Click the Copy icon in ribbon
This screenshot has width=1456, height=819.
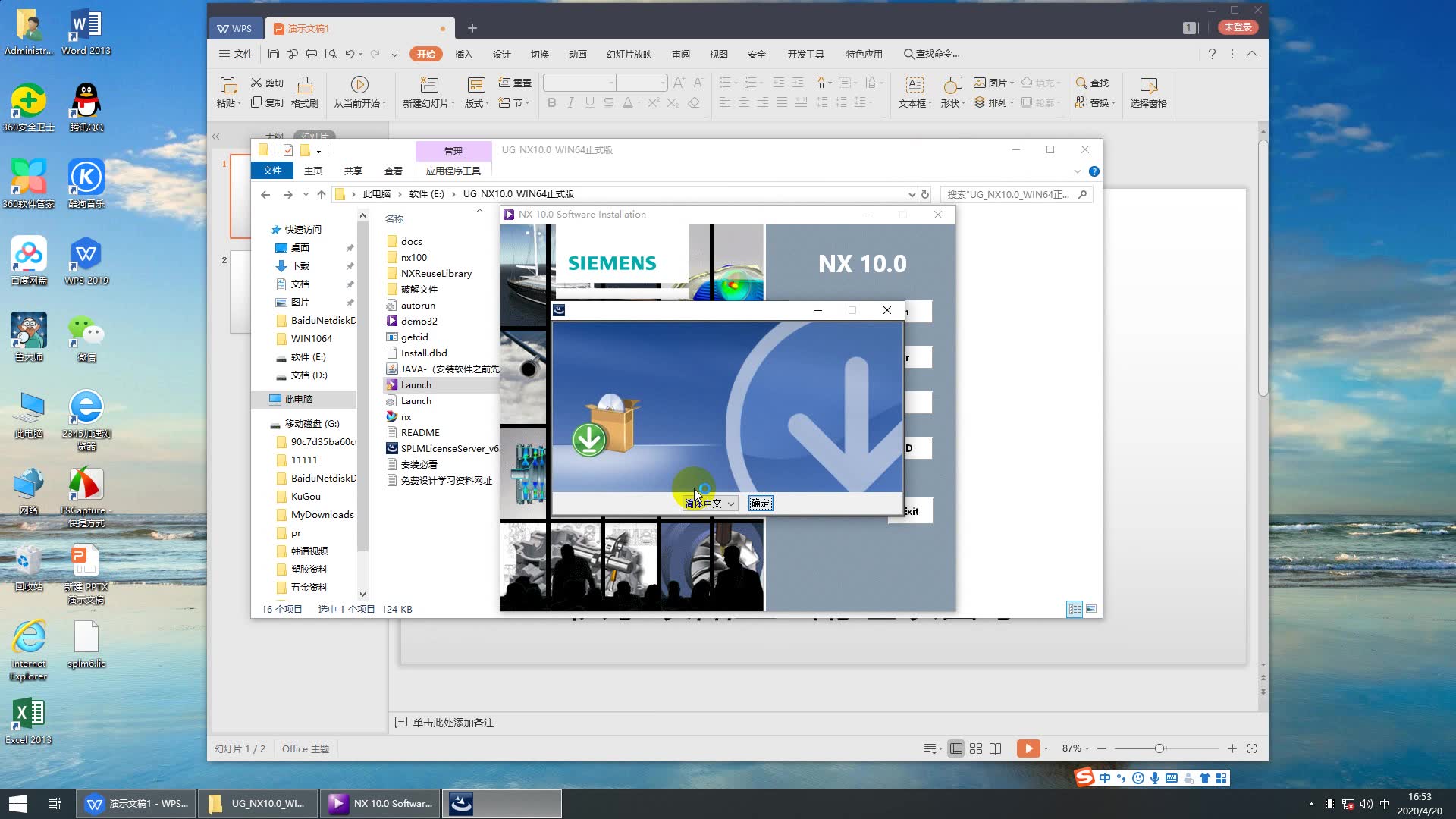pyautogui.click(x=256, y=102)
